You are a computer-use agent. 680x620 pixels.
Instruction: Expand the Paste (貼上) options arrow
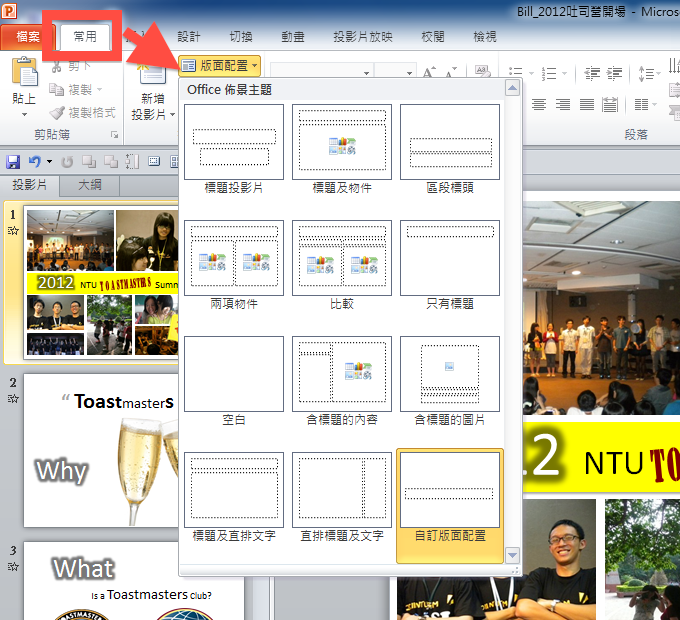tap(24, 115)
